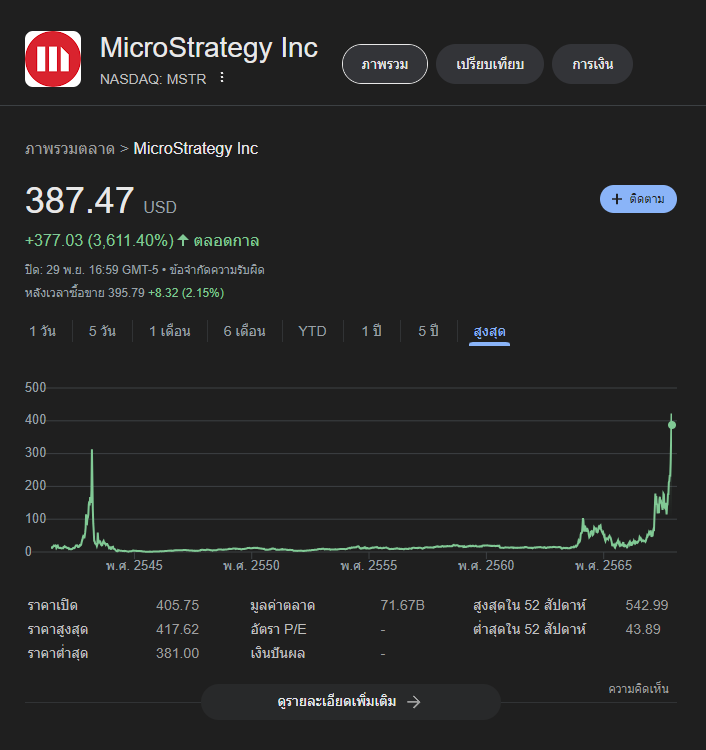Click the plus icon on the follow button

[617, 199]
